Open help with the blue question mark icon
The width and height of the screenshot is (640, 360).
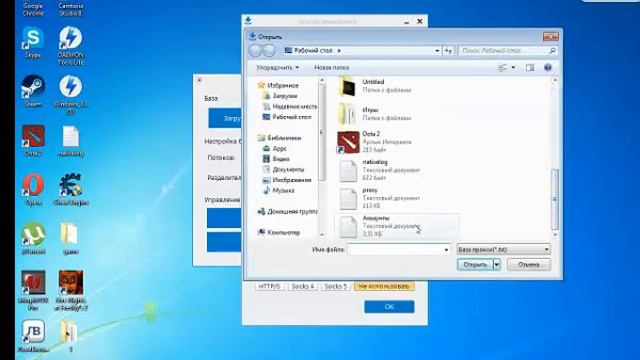[548, 67]
